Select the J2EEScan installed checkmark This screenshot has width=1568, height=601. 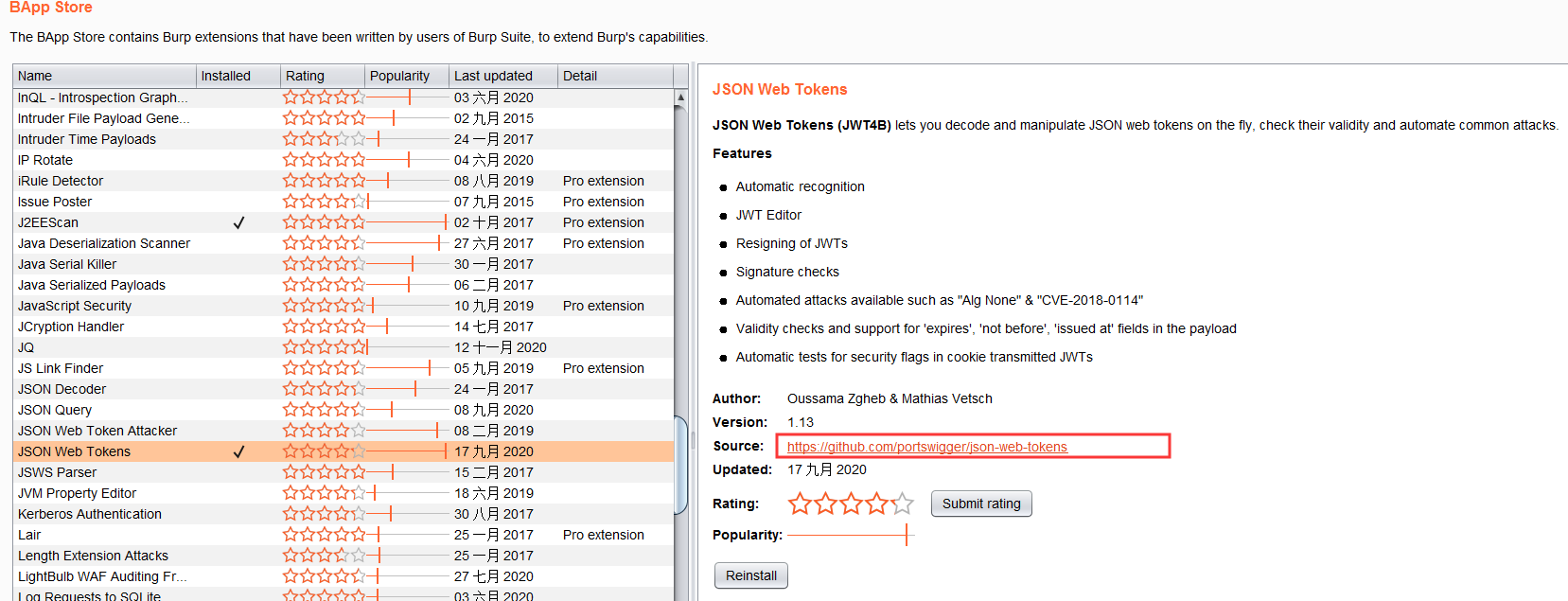[x=238, y=222]
